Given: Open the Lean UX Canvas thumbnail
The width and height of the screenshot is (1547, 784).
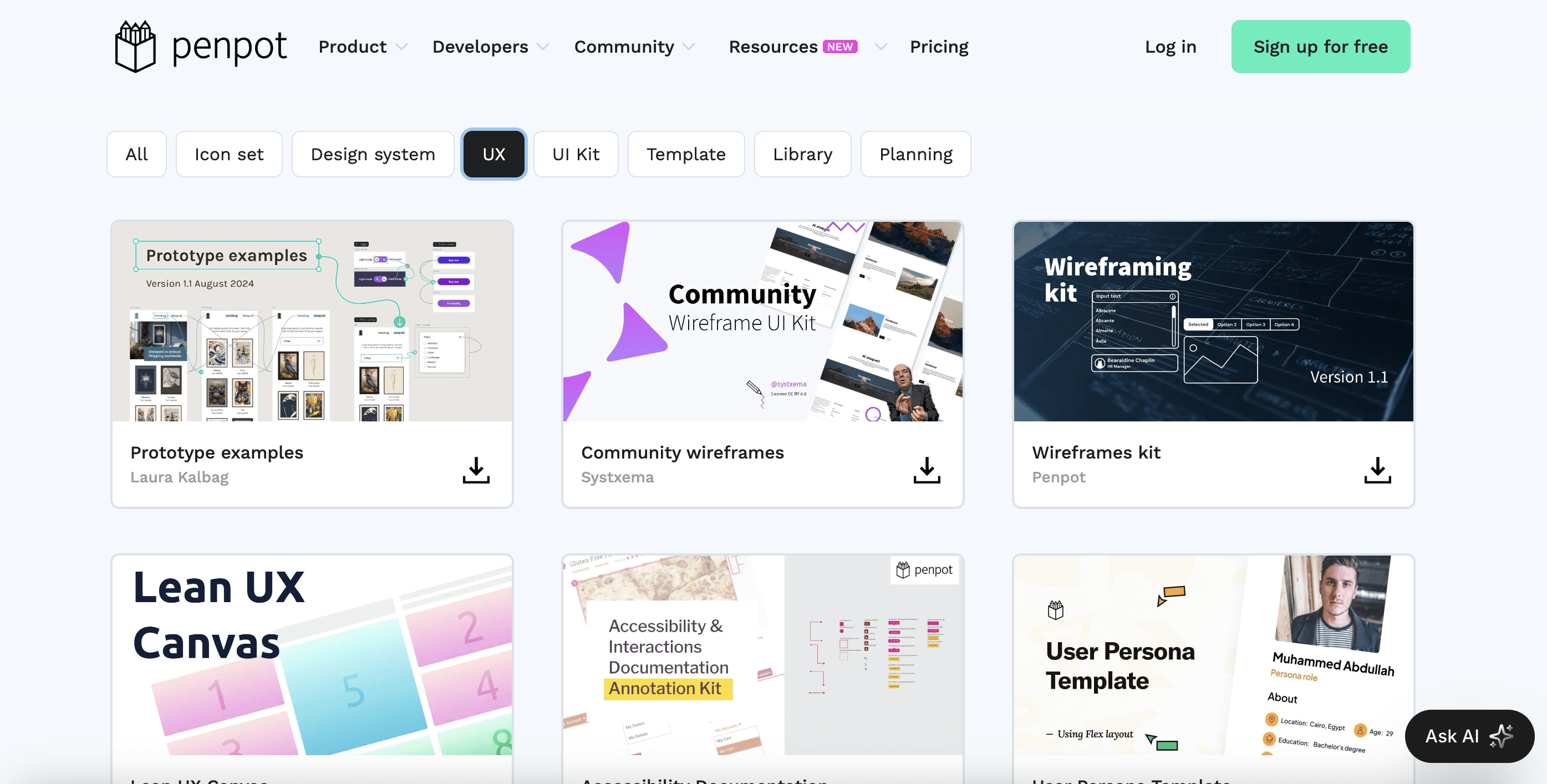Looking at the screenshot, I should (x=312, y=654).
